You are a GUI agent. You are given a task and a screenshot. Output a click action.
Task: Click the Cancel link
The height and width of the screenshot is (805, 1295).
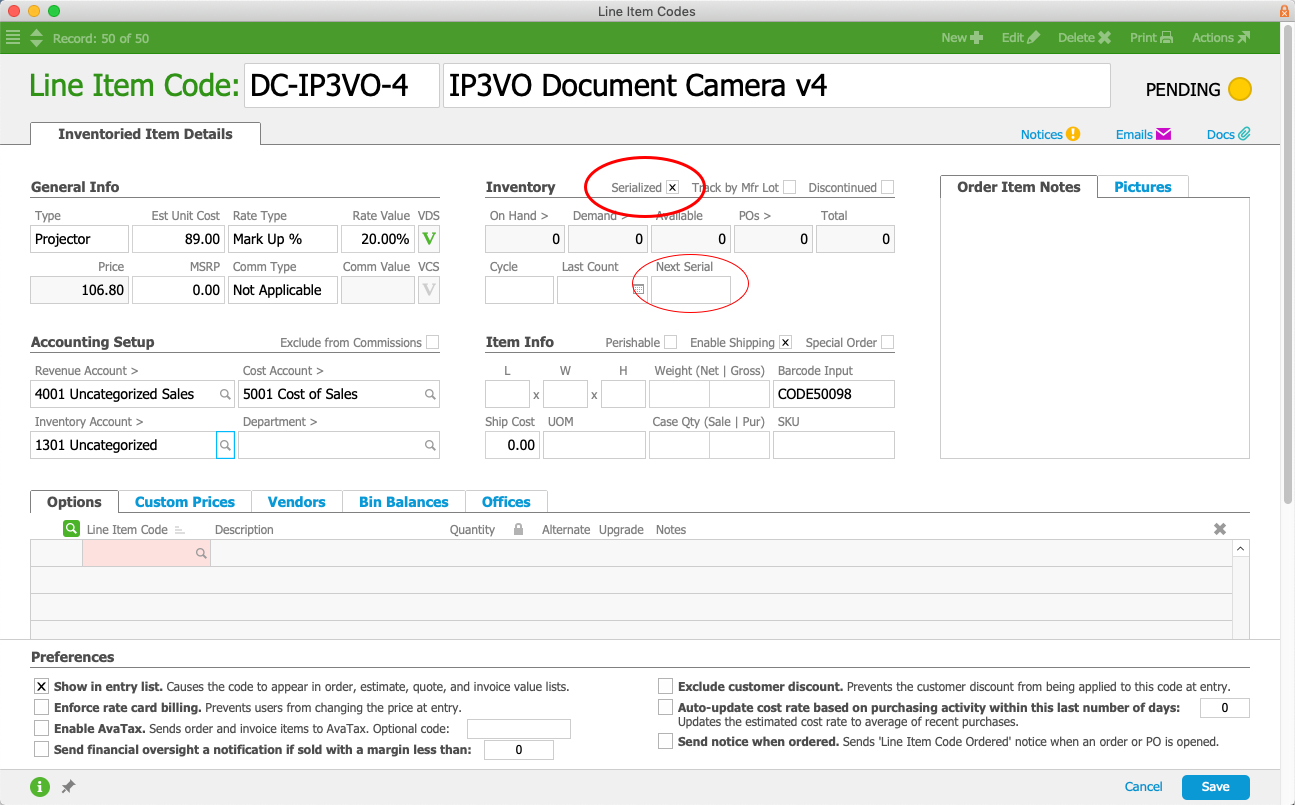point(1144,787)
